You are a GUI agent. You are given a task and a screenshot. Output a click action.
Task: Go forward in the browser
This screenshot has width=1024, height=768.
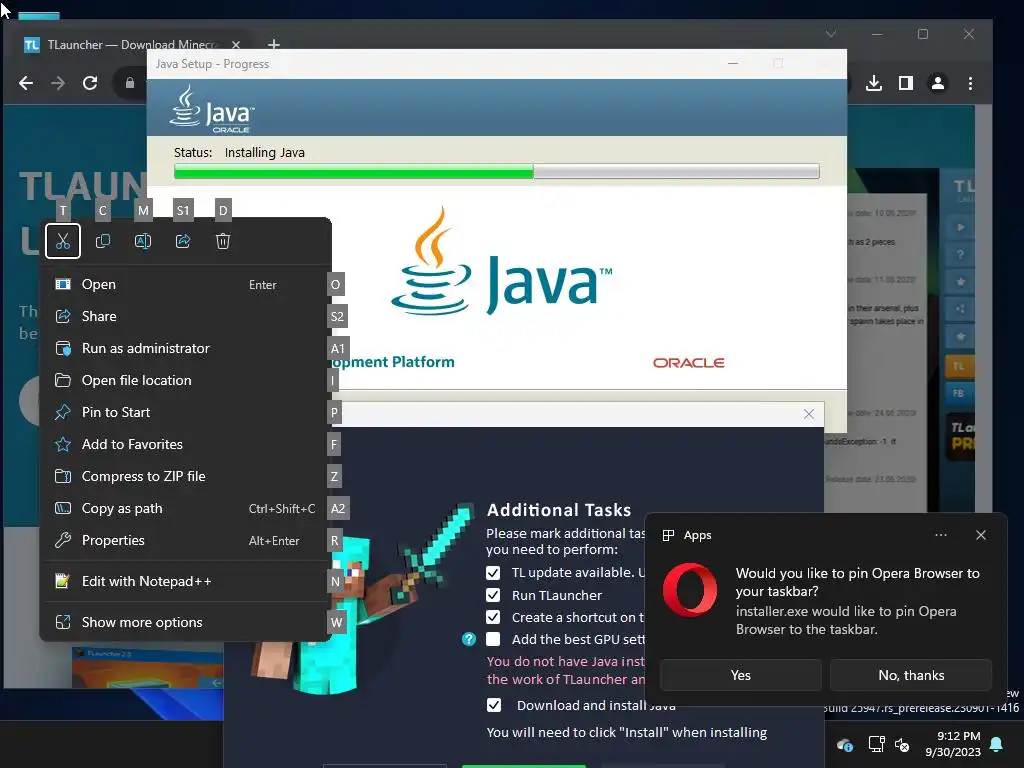point(58,83)
